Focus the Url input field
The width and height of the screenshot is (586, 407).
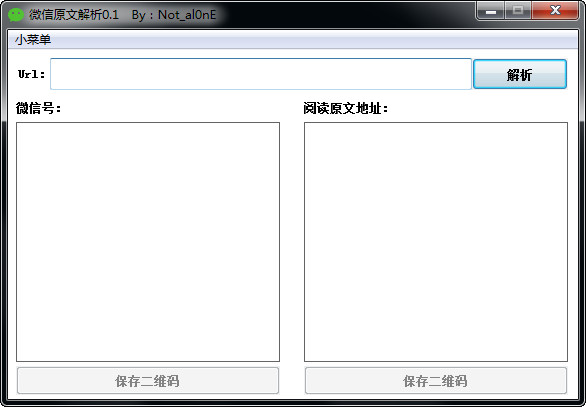point(260,74)
